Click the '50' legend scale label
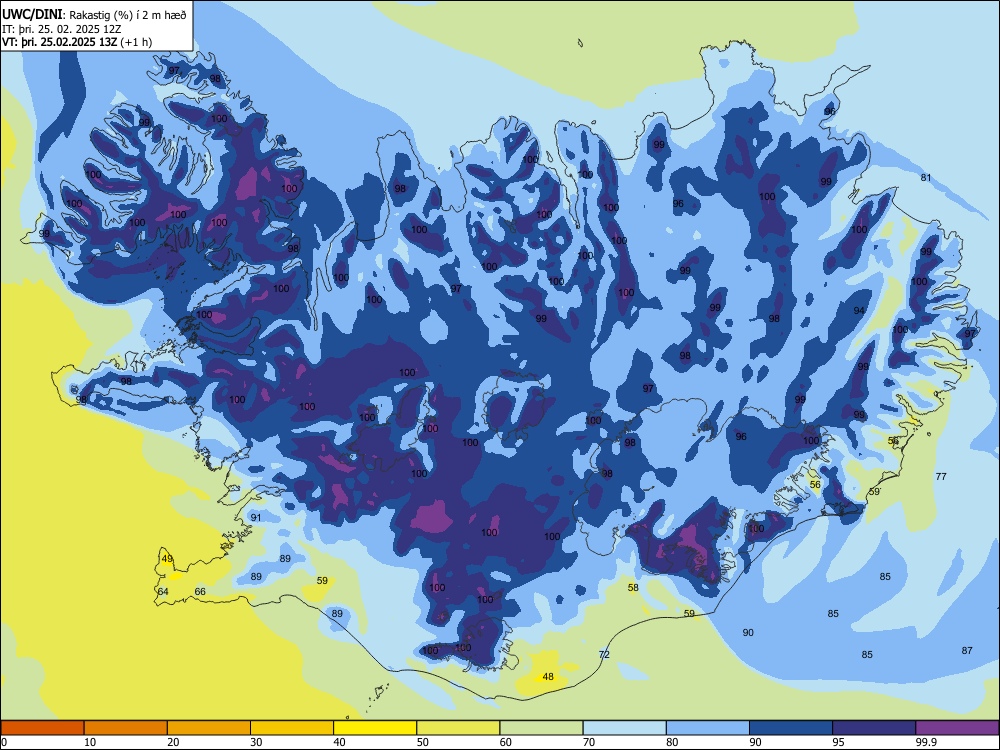The height and width of the screenshot is (750, 1000). click(x=423, y=742)
